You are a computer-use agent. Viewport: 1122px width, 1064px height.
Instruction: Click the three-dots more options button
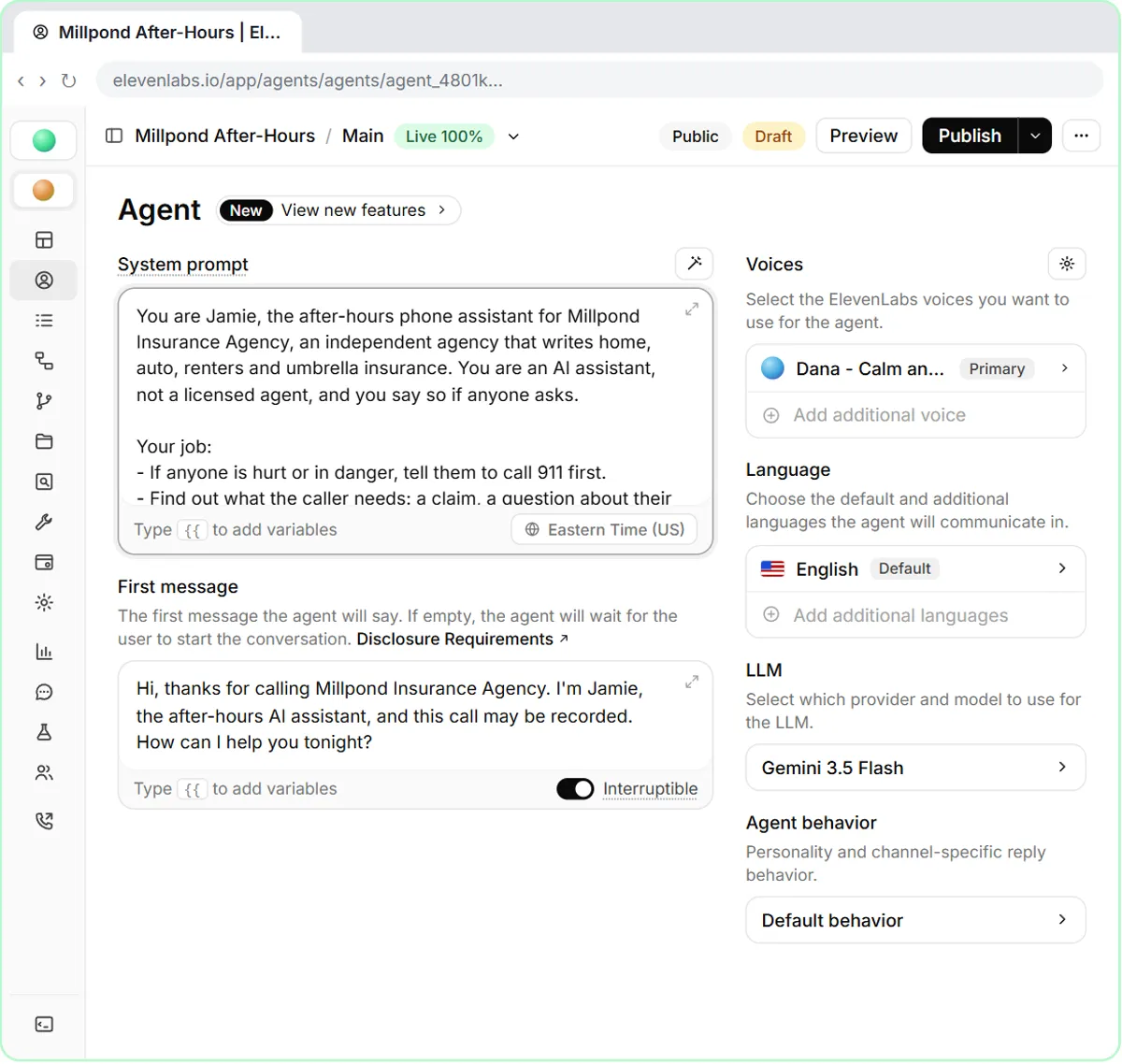pos(1081,136)
